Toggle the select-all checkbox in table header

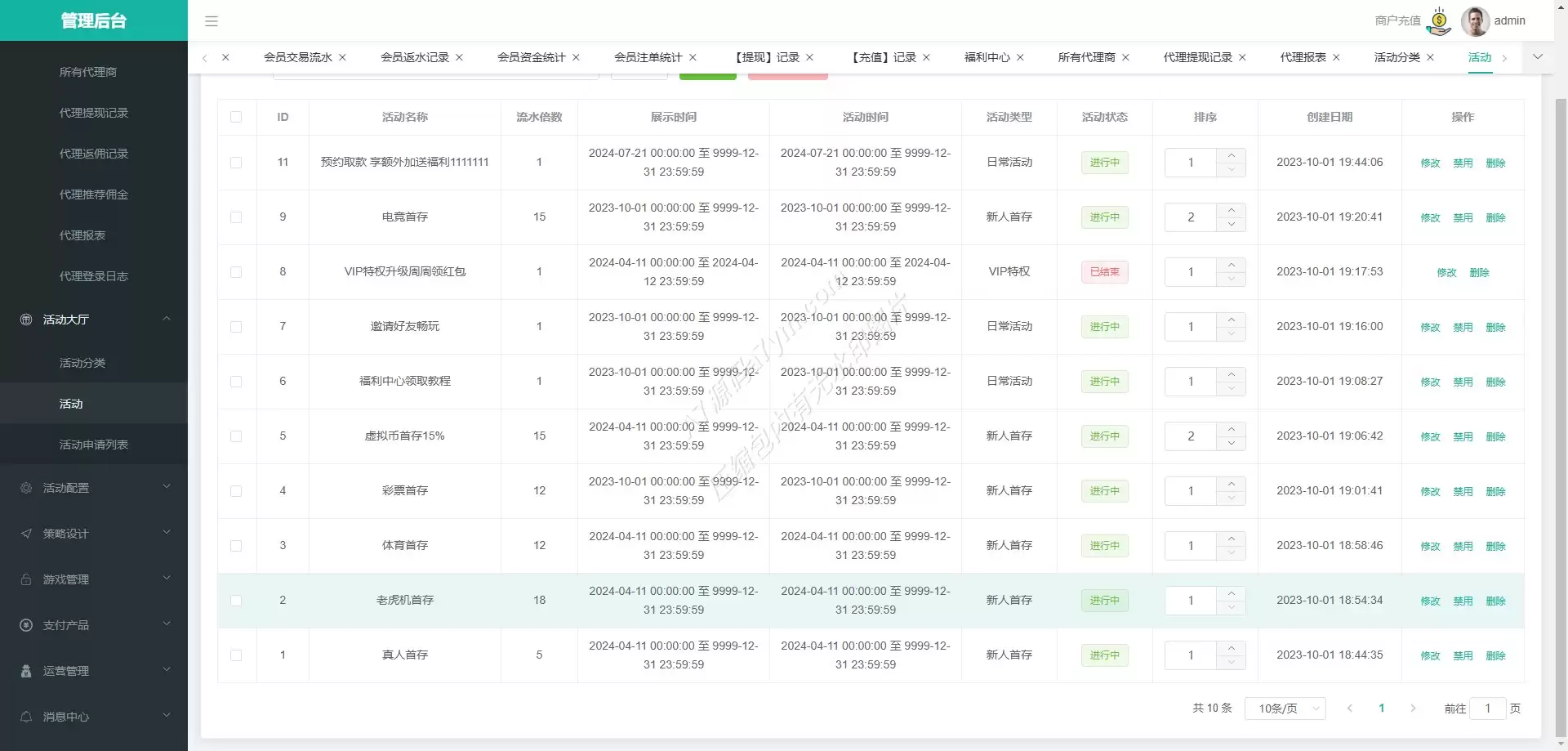tap(236, 117)
